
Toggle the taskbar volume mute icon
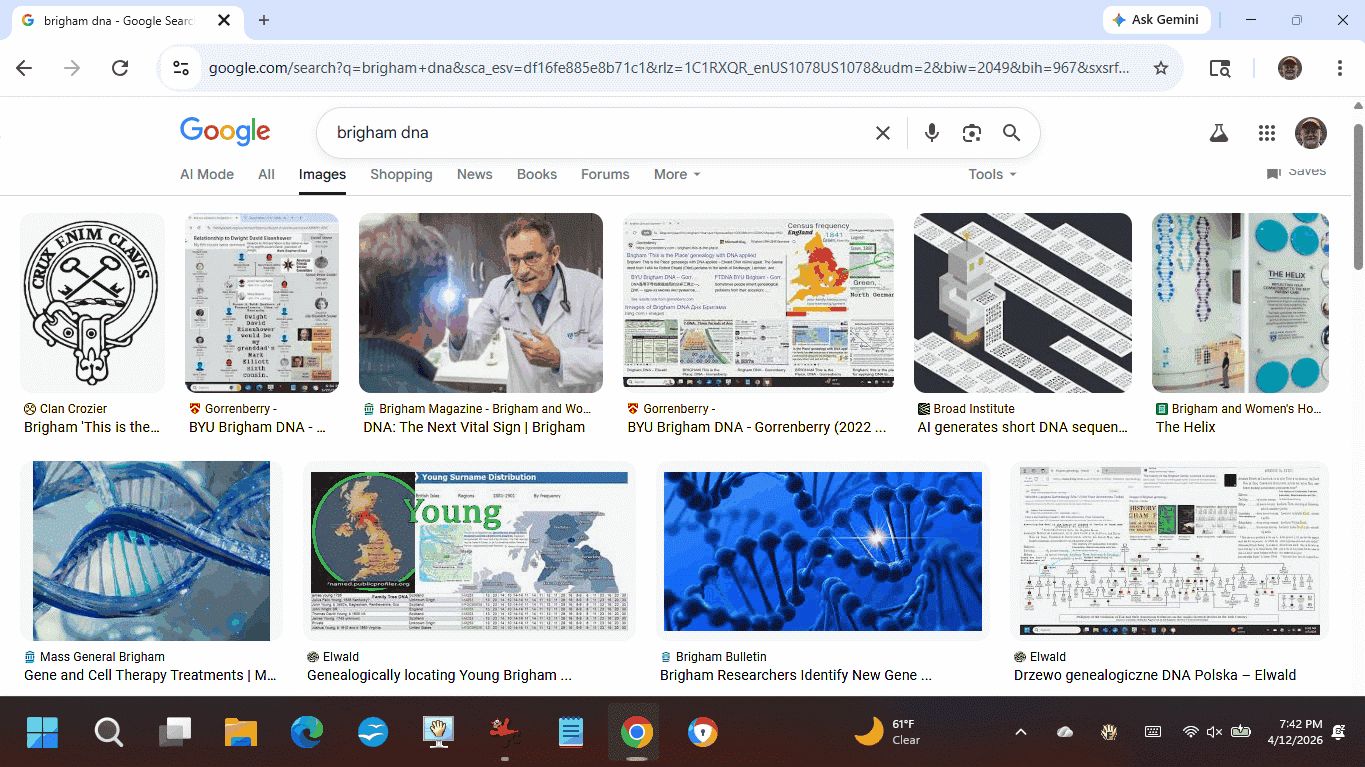click(x=1215, y=732)
